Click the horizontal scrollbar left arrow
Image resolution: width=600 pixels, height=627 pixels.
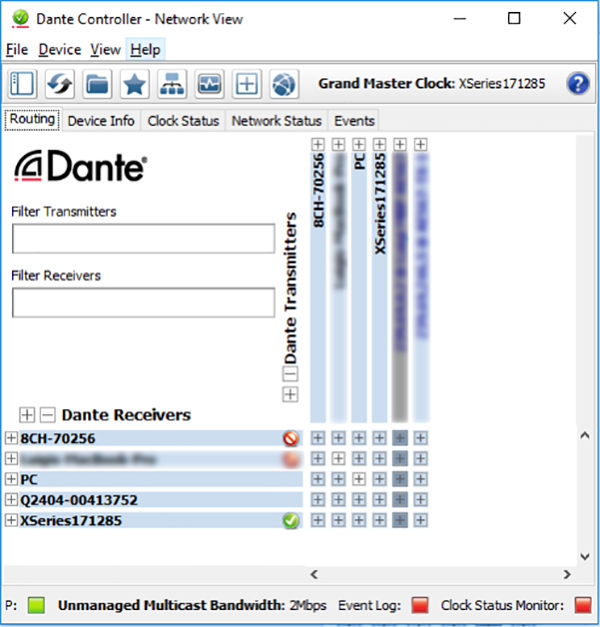tap(314, 575)
